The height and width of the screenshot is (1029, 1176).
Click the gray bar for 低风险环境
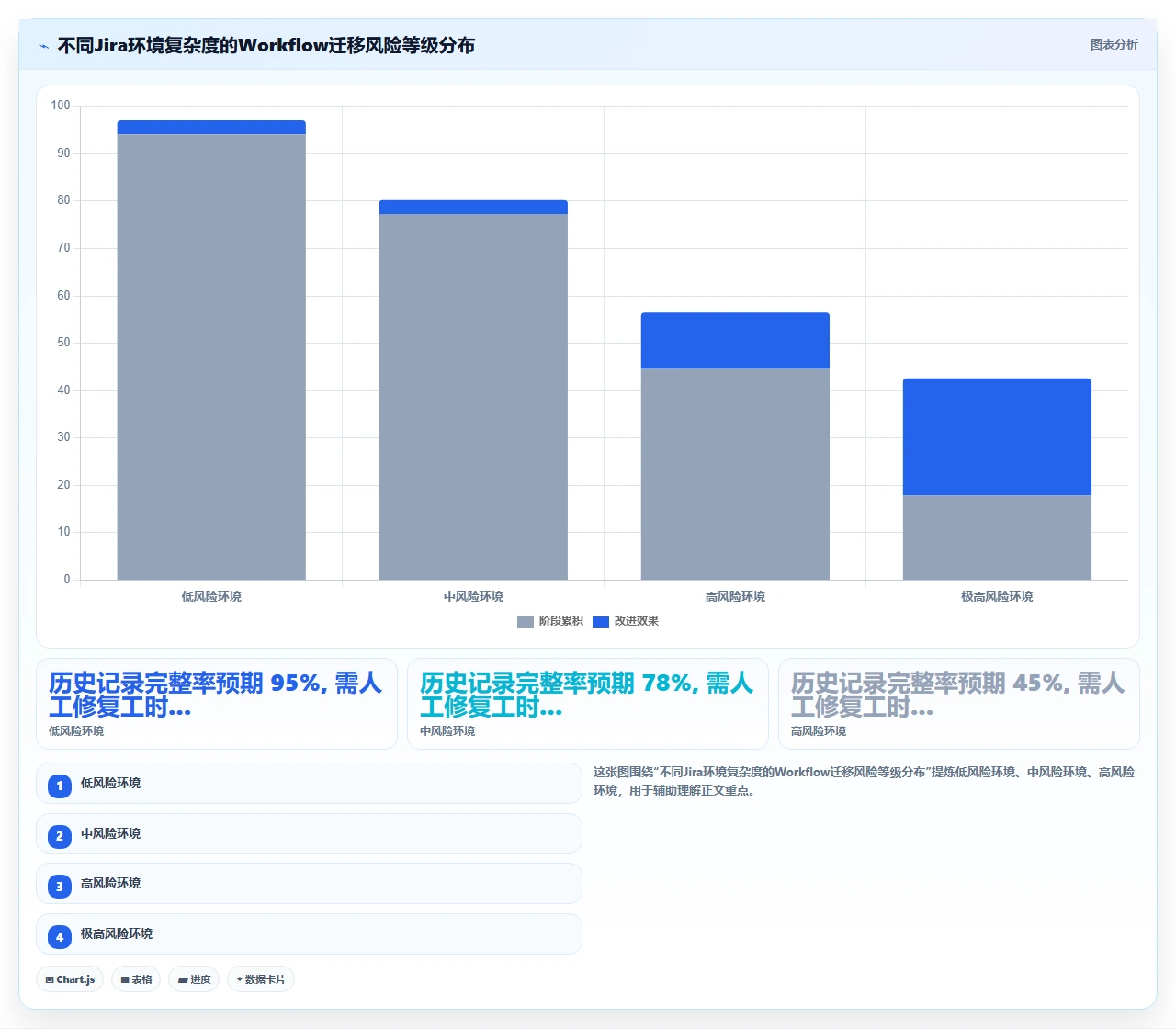click(211, 356)
